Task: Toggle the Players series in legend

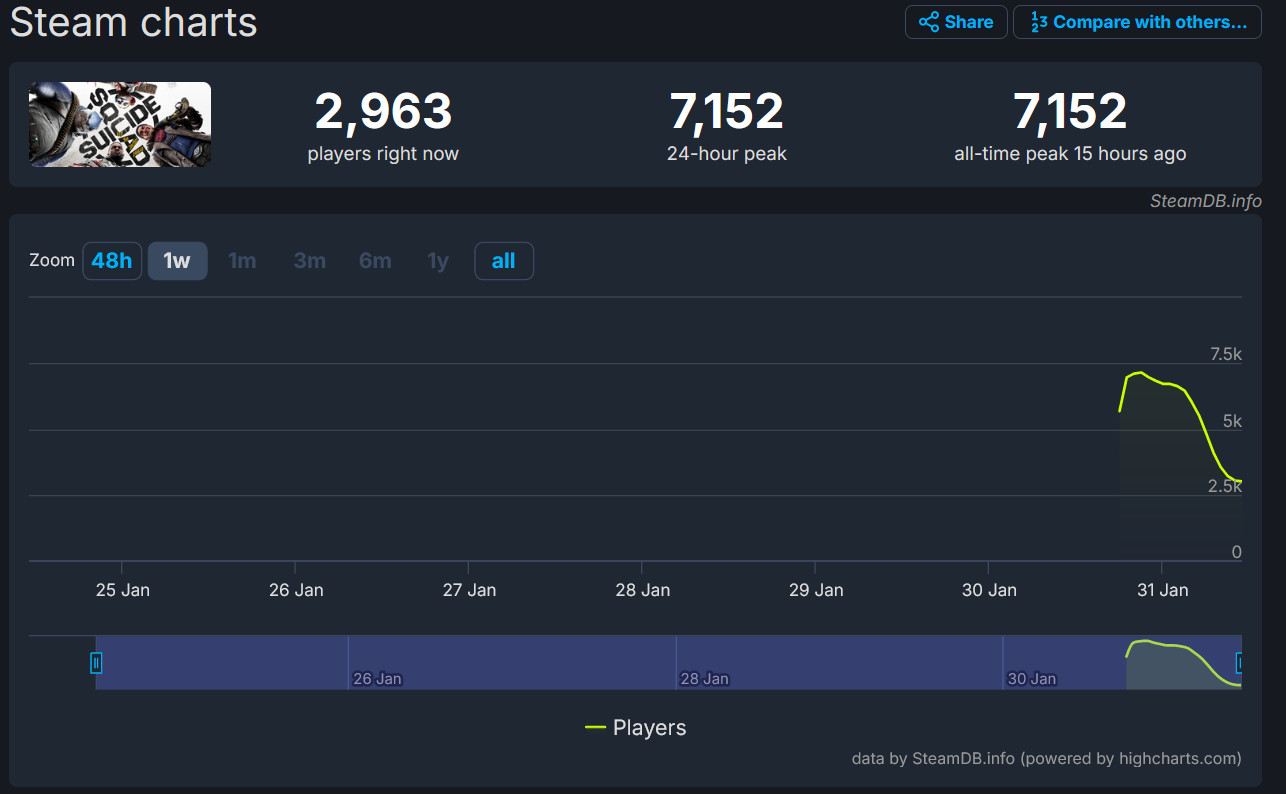Action: [x=636, y=727]
